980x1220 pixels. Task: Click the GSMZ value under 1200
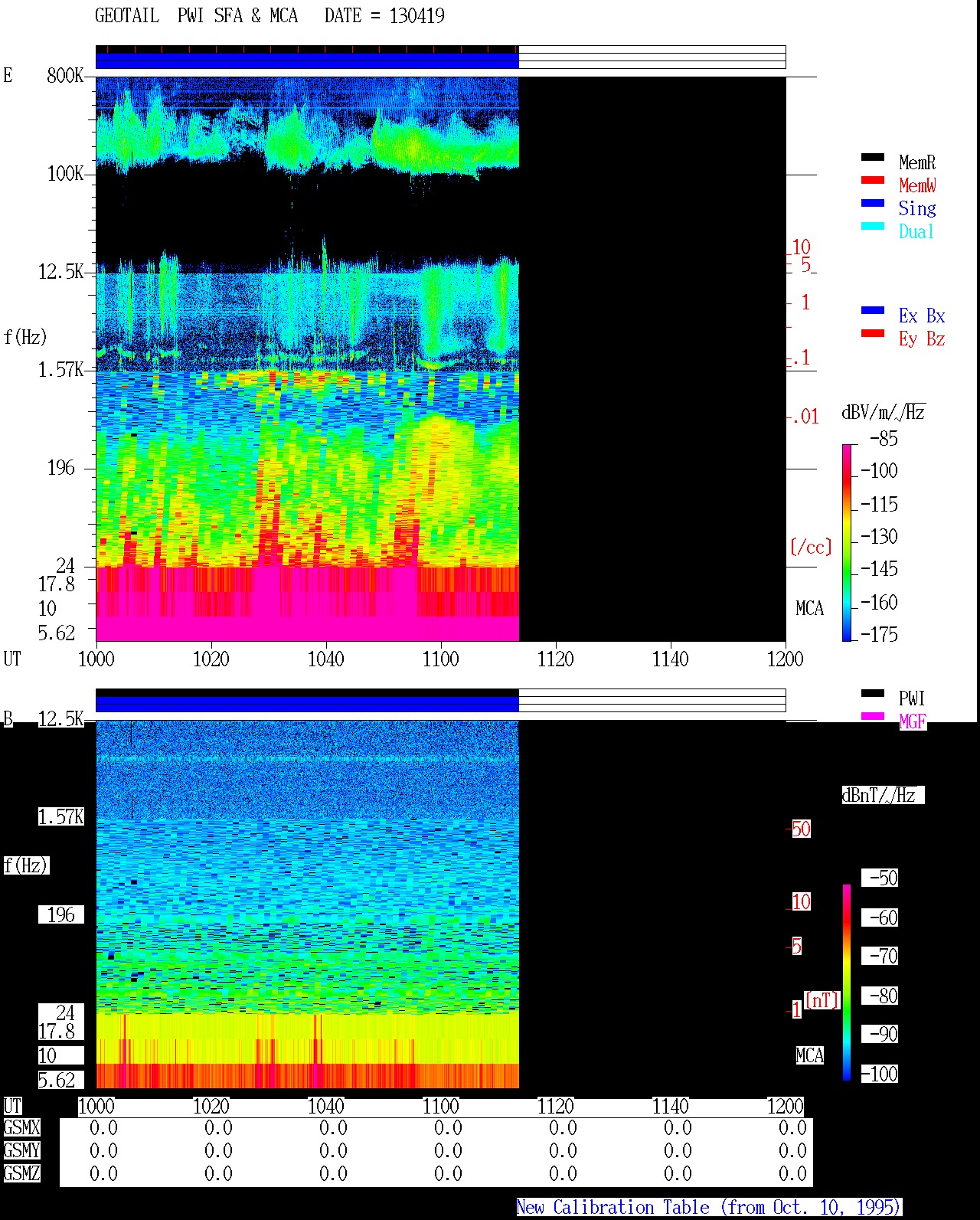tap(792, 1173)
